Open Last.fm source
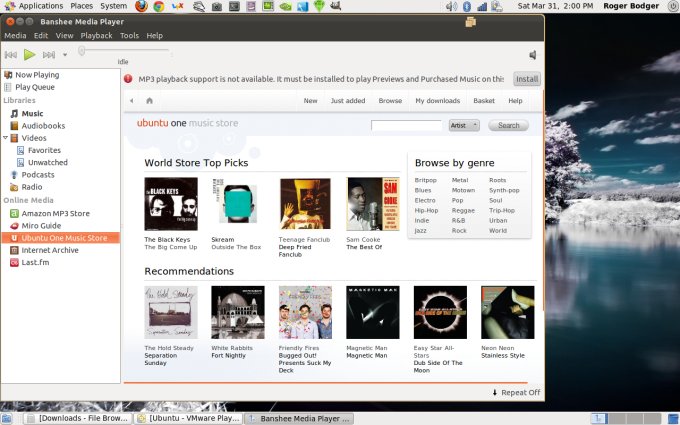This screenshot has height=425, width=680. click(35, 262)
